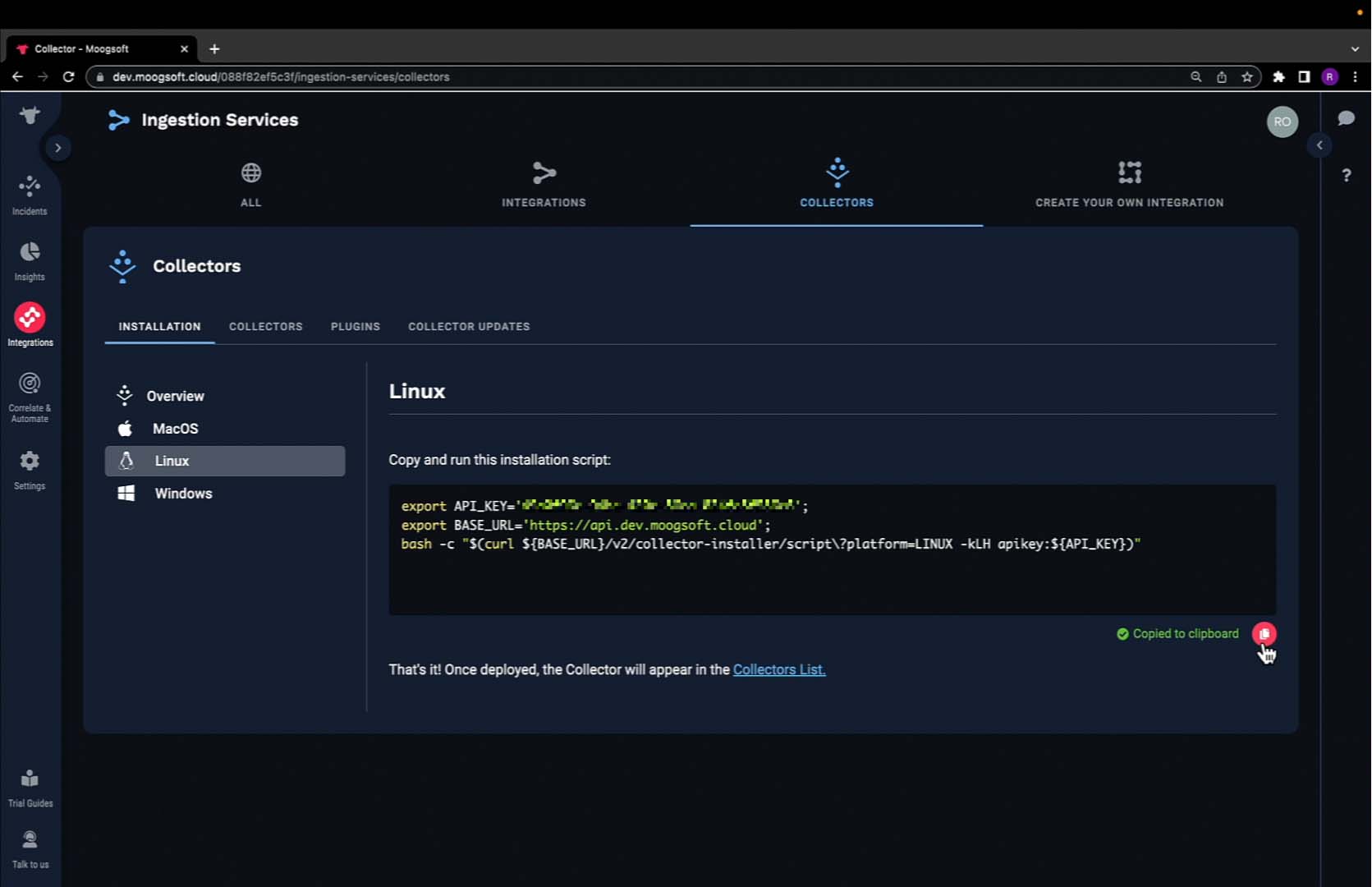The height and width of the screenshot is (887, 1372).
Task: Click the 'Copied to clipboard' message
Action: click(x=1177, y=634)
